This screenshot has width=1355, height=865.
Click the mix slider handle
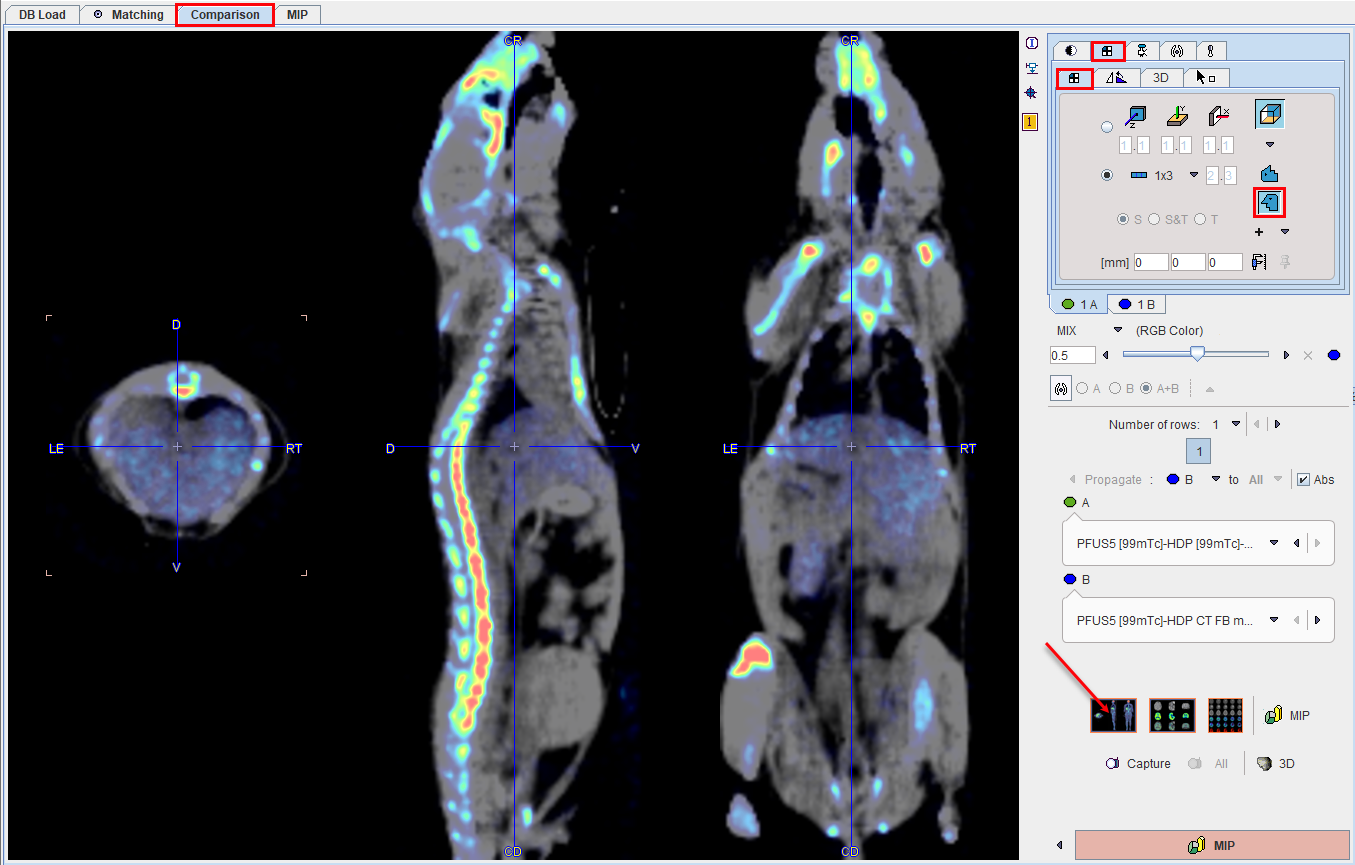click(1197, 353)
